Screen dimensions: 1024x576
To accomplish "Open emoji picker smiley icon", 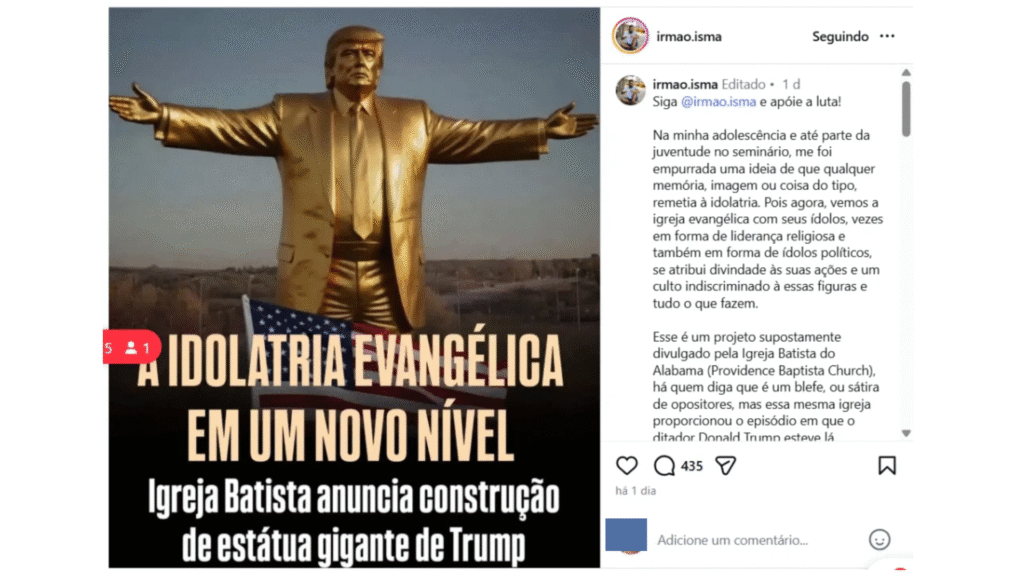I will pos(879,539).
